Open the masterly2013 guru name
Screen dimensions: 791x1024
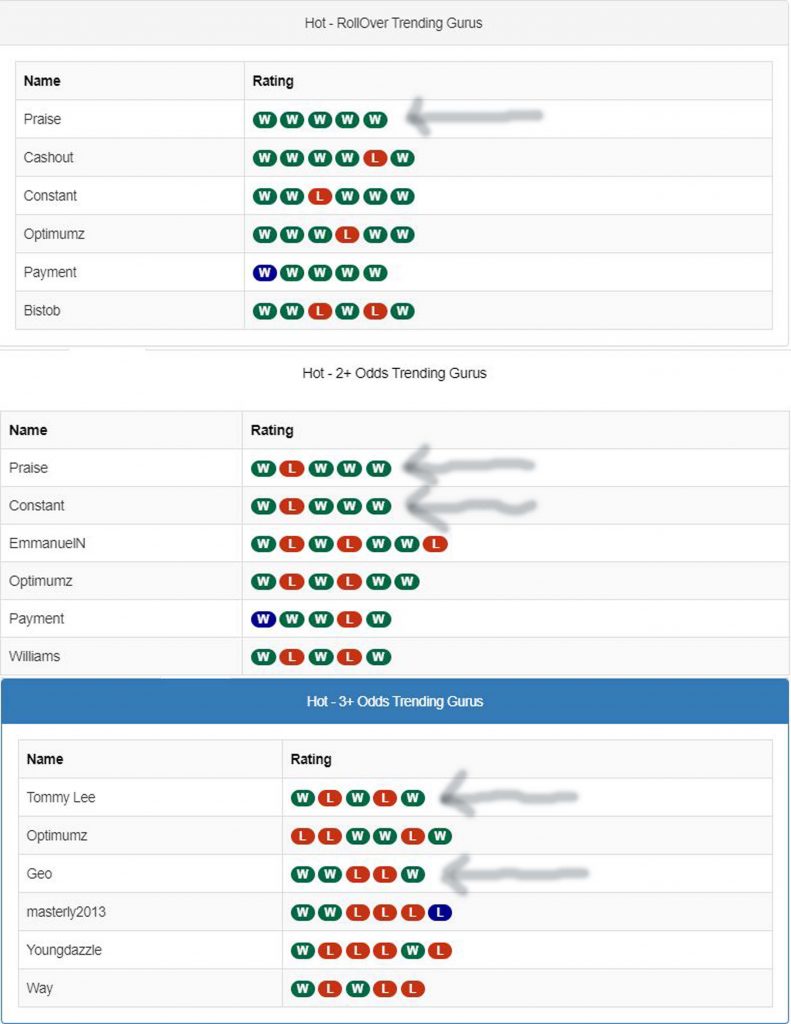click(x=66, y=912)
